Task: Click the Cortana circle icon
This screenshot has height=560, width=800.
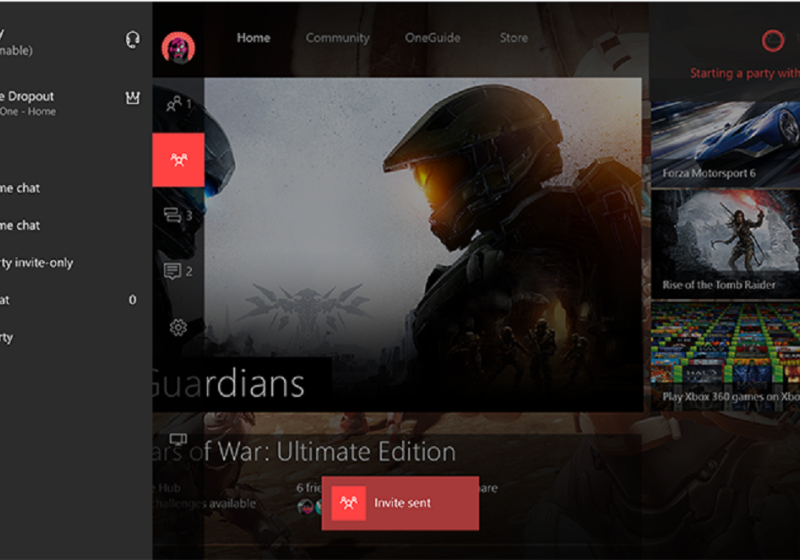Action: [771, 40]
